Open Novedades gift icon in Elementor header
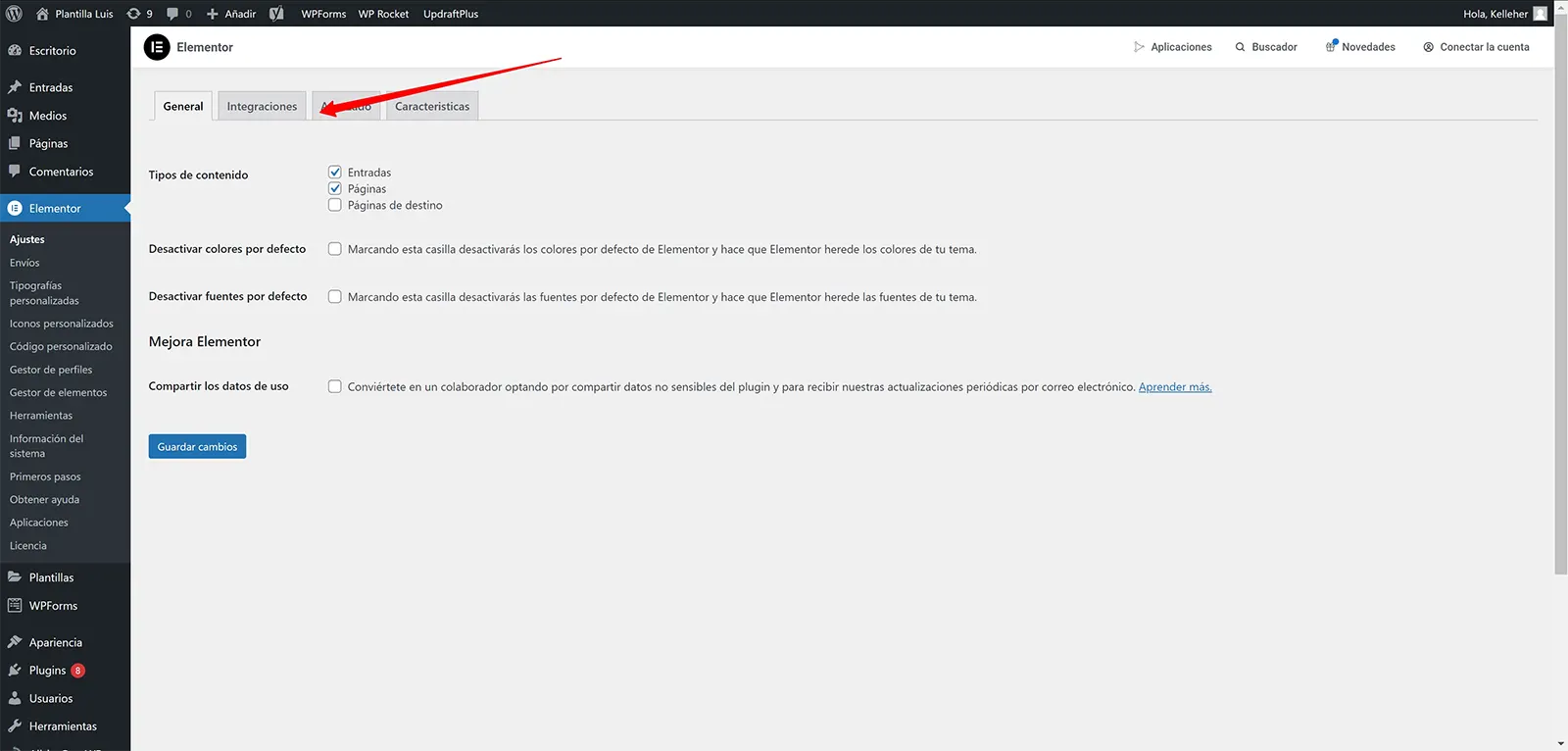1568x751 pixels. [1332, 47]
